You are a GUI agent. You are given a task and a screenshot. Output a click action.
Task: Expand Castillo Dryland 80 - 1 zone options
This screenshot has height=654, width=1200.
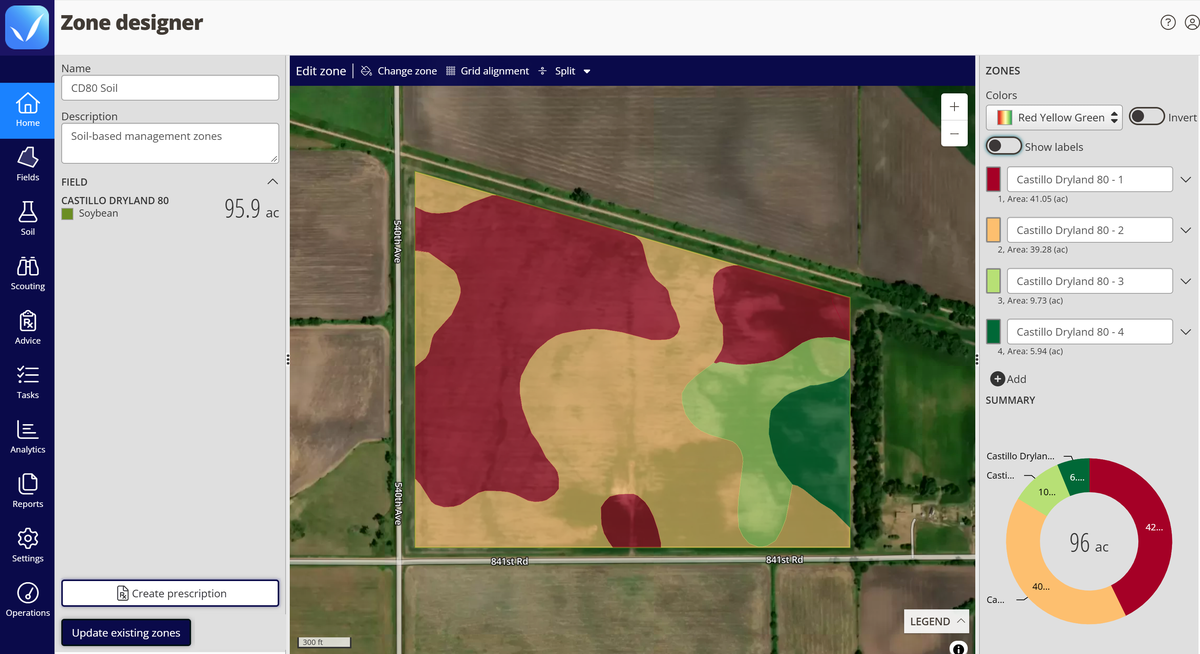[1186, 180]
